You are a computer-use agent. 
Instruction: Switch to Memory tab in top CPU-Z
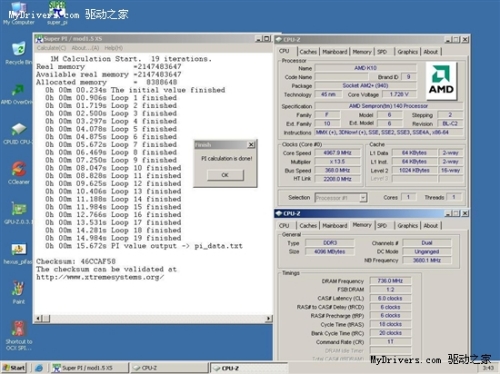click(362, 52)
